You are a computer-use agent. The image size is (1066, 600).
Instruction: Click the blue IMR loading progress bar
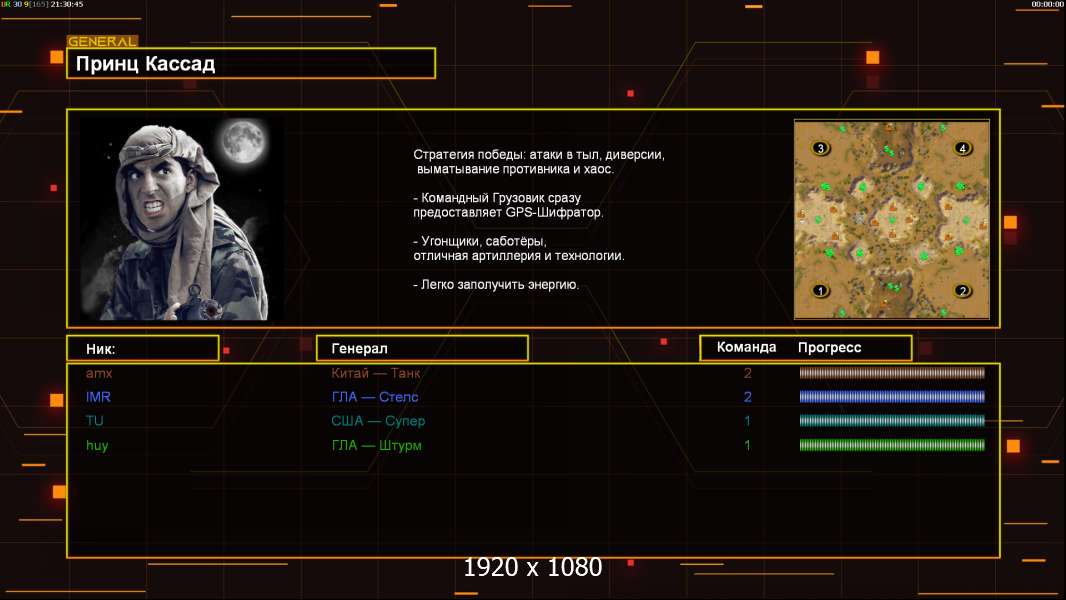[892, 397]
